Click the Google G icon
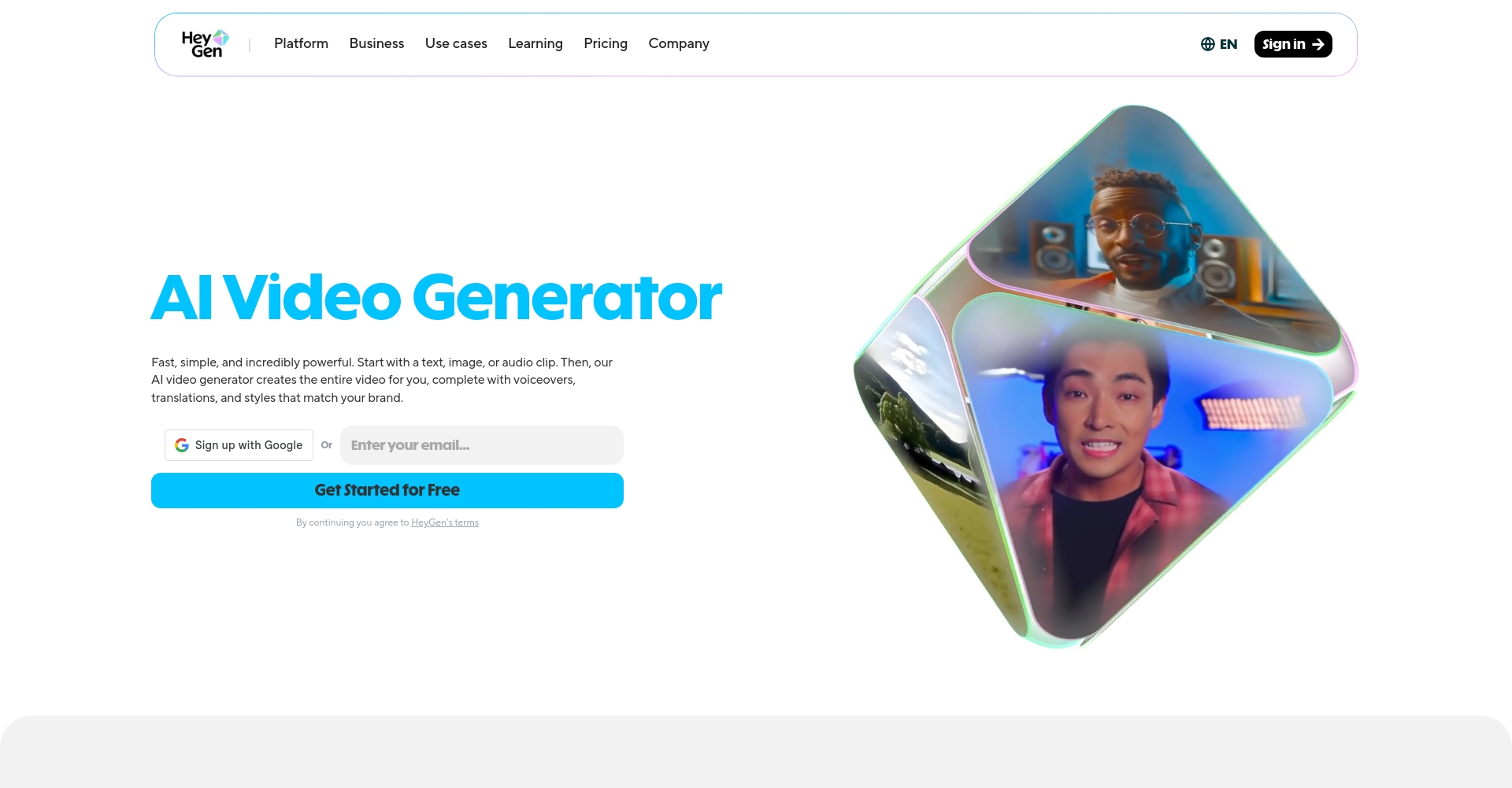1512x788 pixels. click(x=182, y=445)
